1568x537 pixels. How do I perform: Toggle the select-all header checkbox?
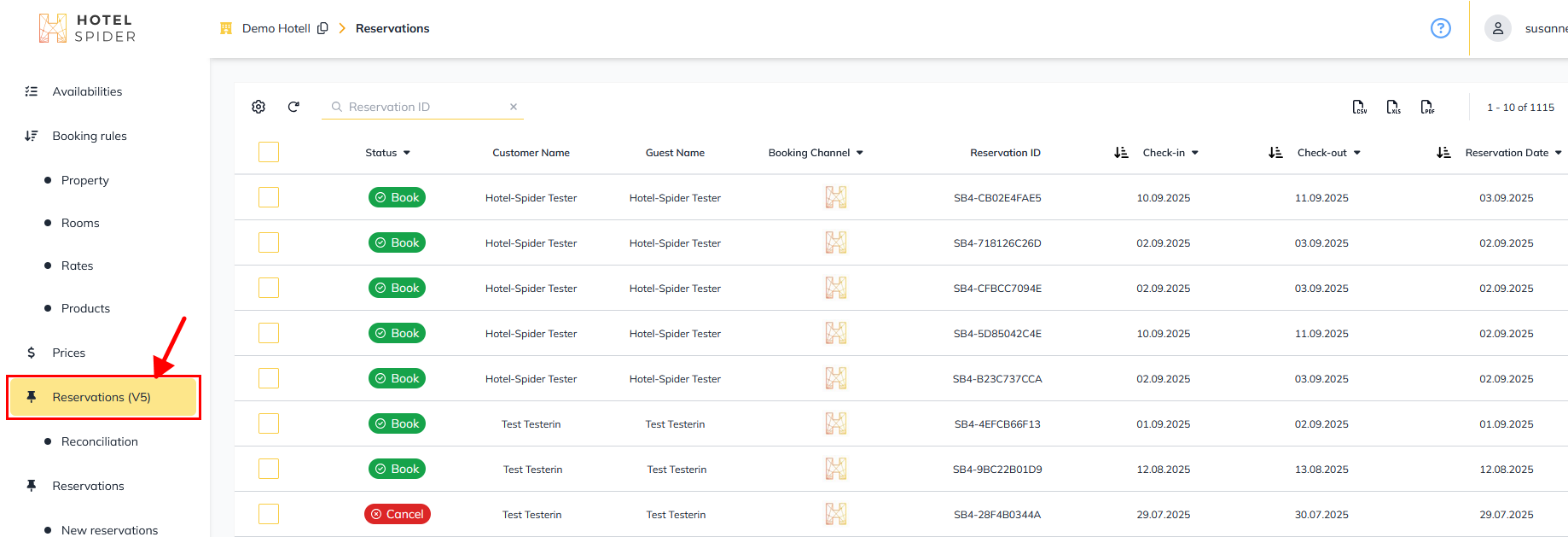click(269, 152)
